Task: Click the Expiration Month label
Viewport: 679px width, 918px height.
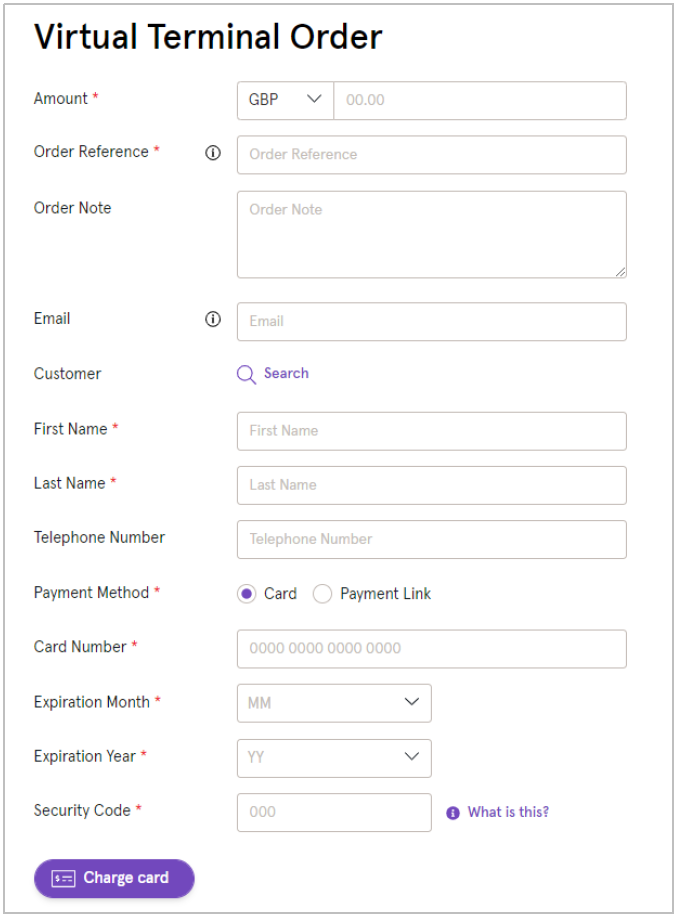Action: pyautogui.click(x=92, y=702)
